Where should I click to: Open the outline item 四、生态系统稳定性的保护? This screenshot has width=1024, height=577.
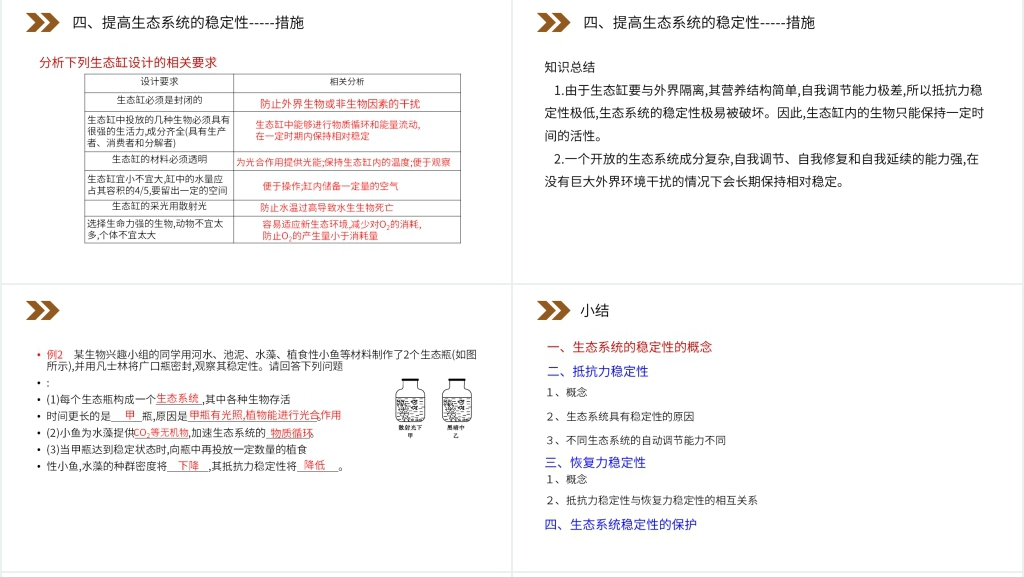click(620, 524)
